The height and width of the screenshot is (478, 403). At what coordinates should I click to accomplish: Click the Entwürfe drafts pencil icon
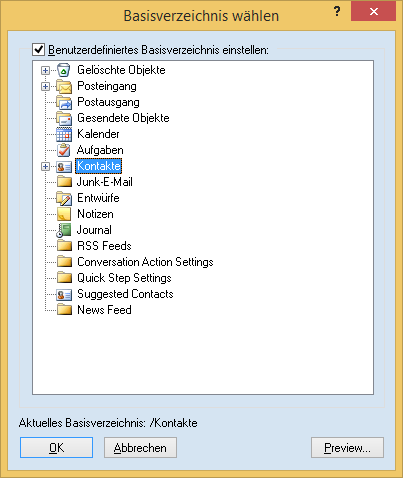coord(64,198)
